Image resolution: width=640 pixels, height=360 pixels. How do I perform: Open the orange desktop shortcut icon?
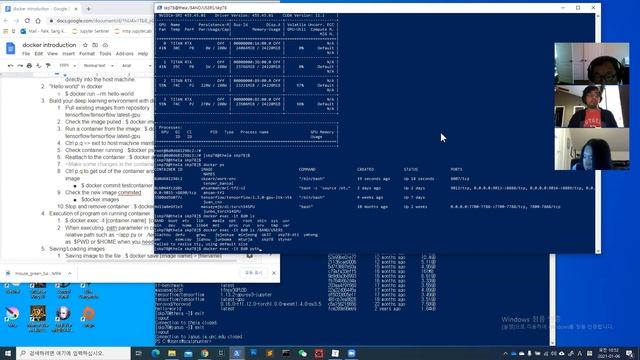tap(89, 316)
